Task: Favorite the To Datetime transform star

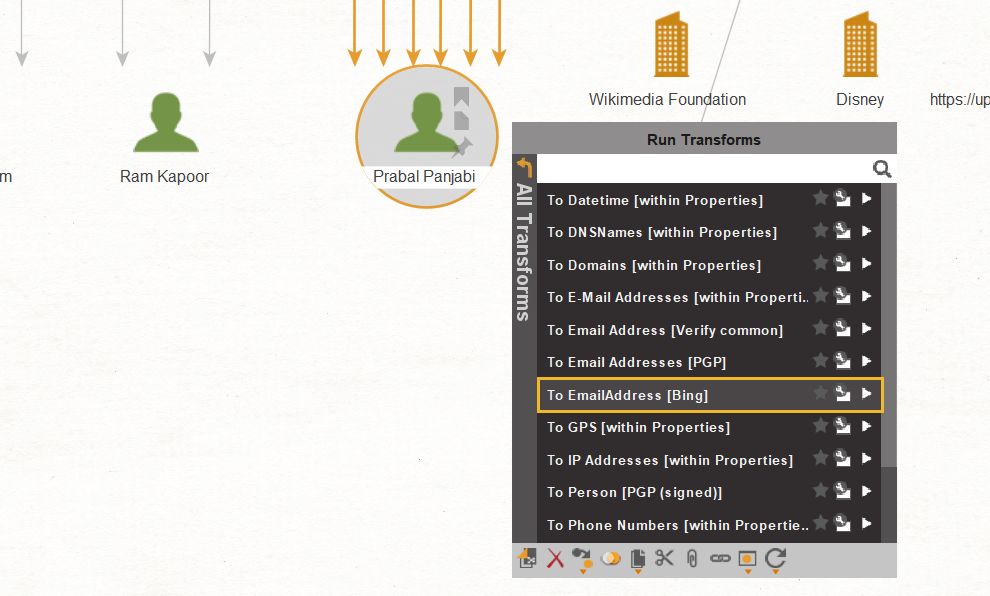Action: (820, 198)
